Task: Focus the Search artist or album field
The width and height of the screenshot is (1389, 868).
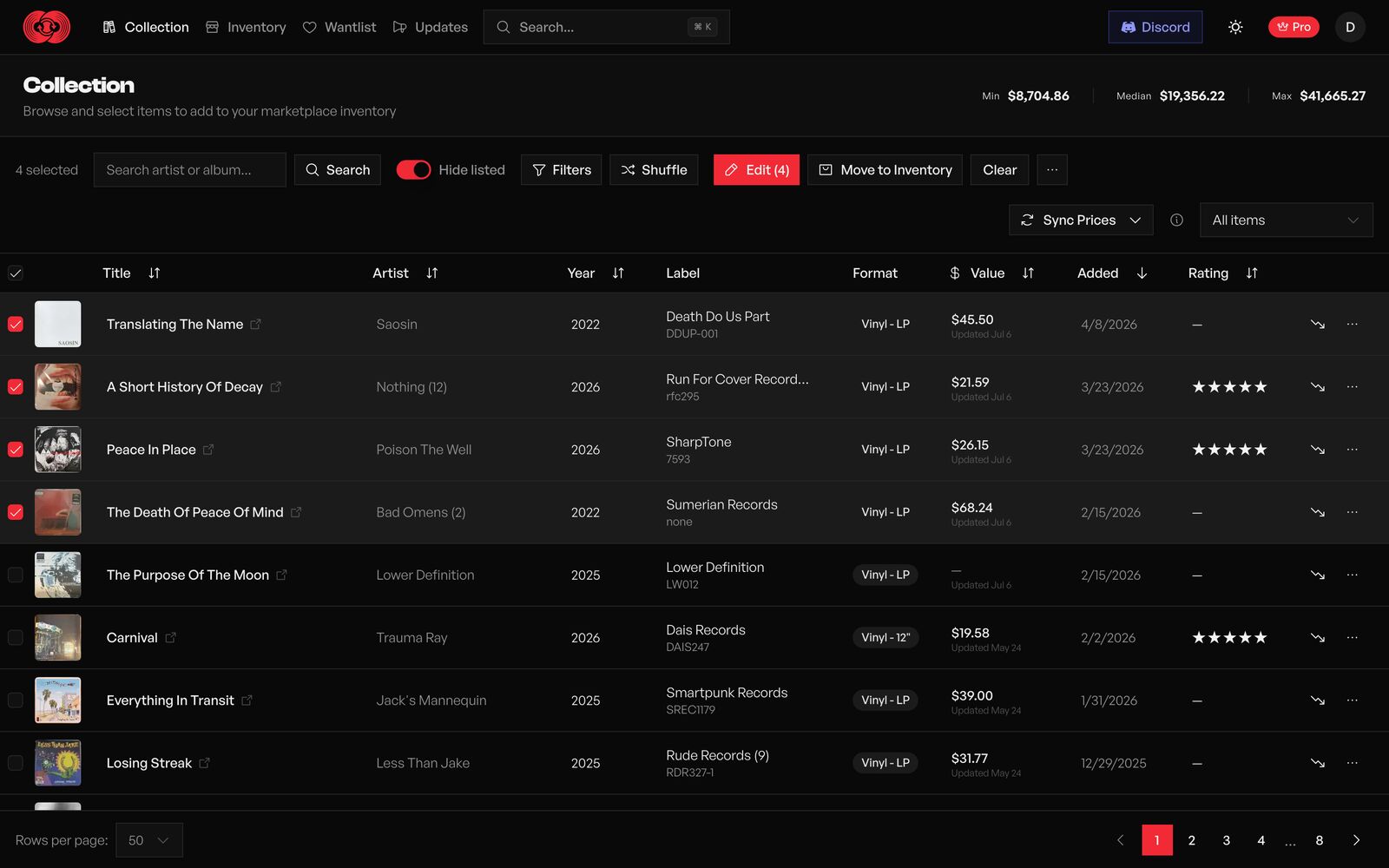Action: [x=190, y=170]
